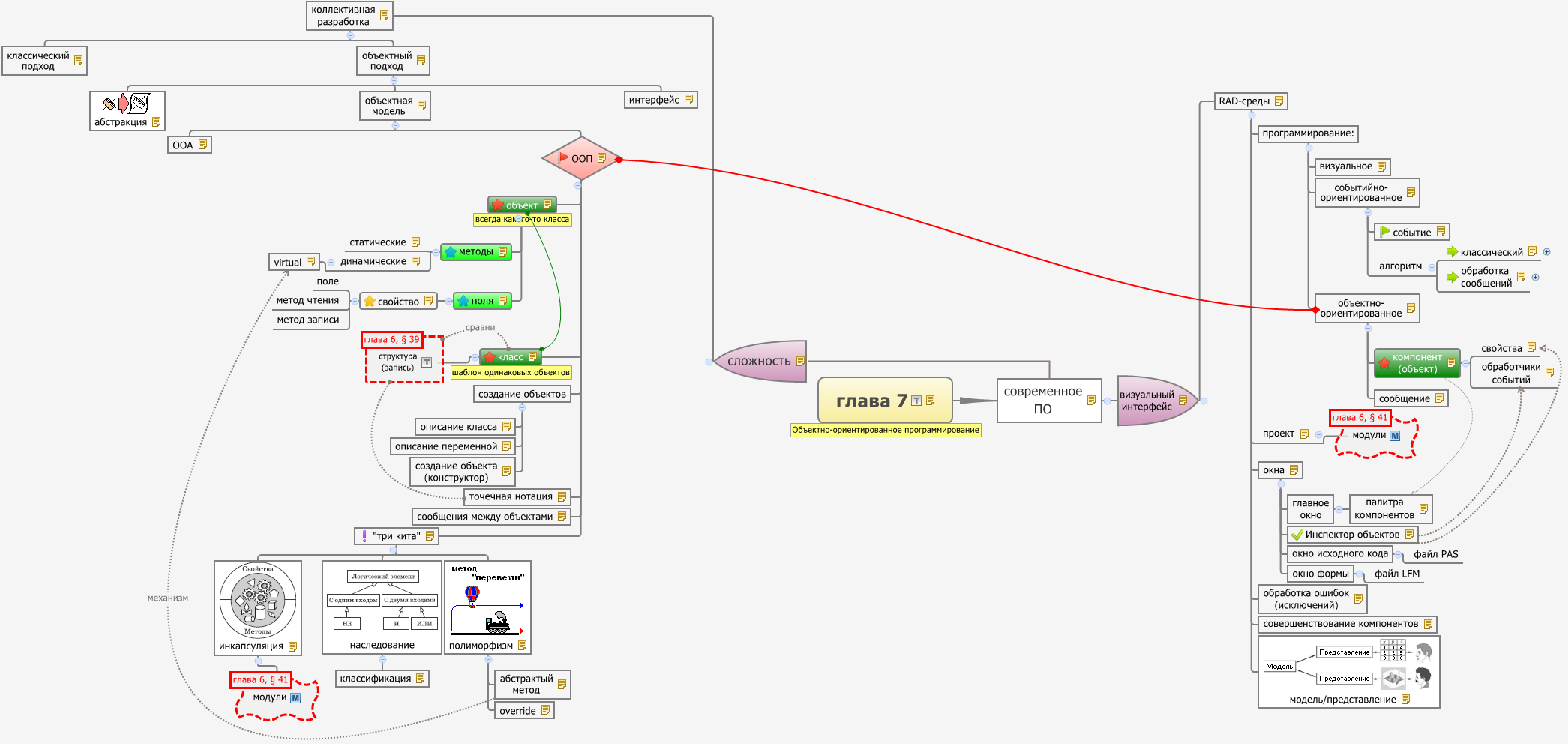The width and height of the screenshot is (1568, 744).
Task: Click the blue star on the методы node
Action: pos(450,252)
